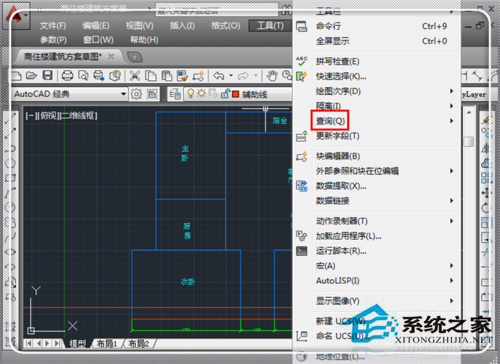
Task: Select the Ellipse draw tool
Action: coord(10,252)
